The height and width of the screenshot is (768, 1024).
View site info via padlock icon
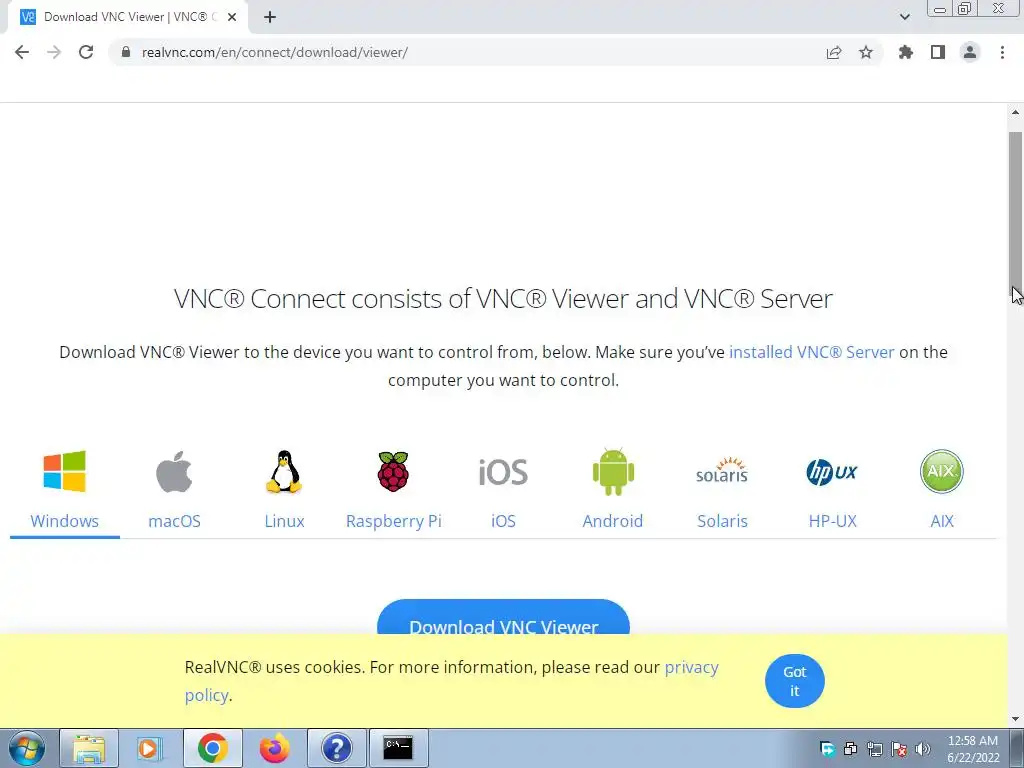tap(126, 52)
